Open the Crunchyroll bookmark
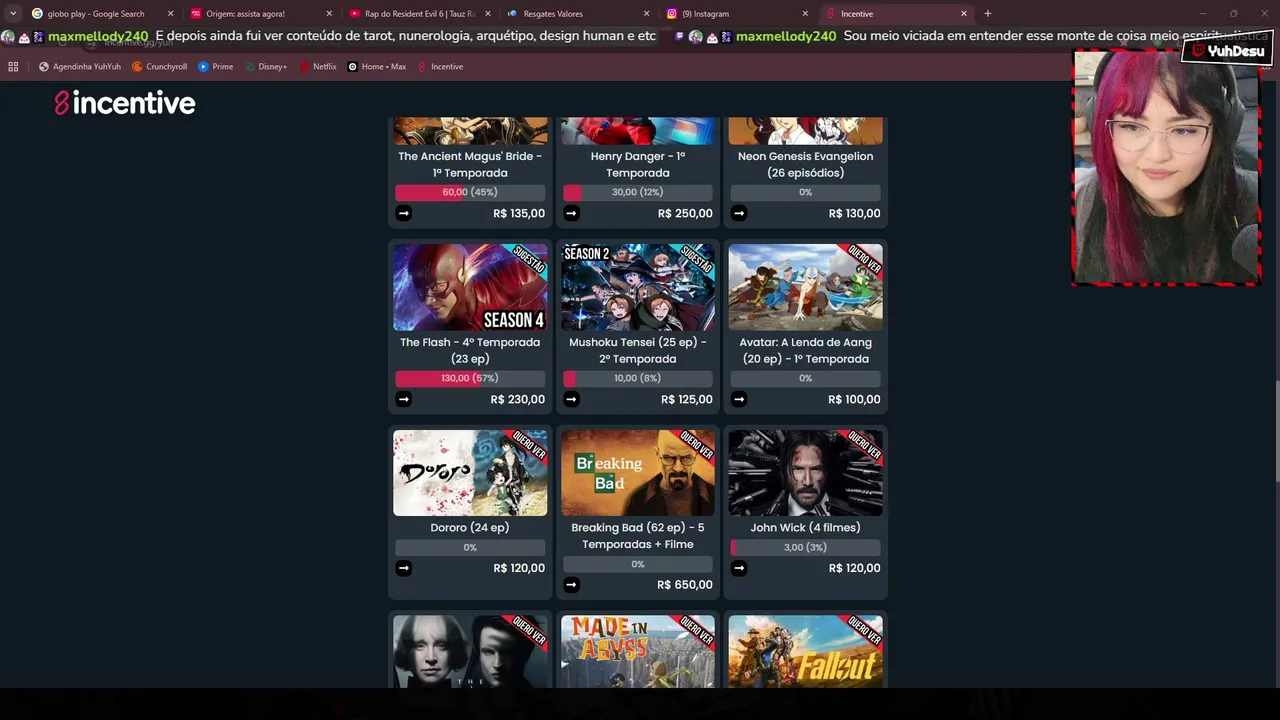1280x720 pixels. point(160,67)
